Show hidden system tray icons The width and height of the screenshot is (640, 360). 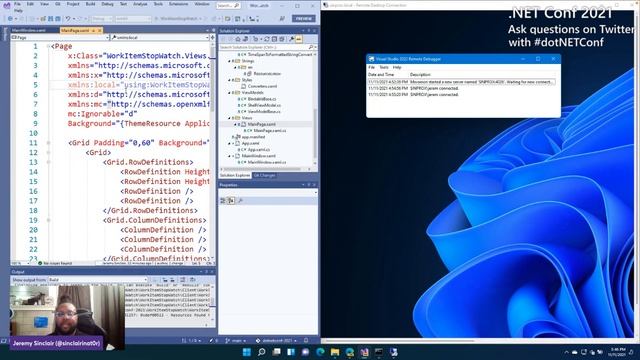(566, 352)
